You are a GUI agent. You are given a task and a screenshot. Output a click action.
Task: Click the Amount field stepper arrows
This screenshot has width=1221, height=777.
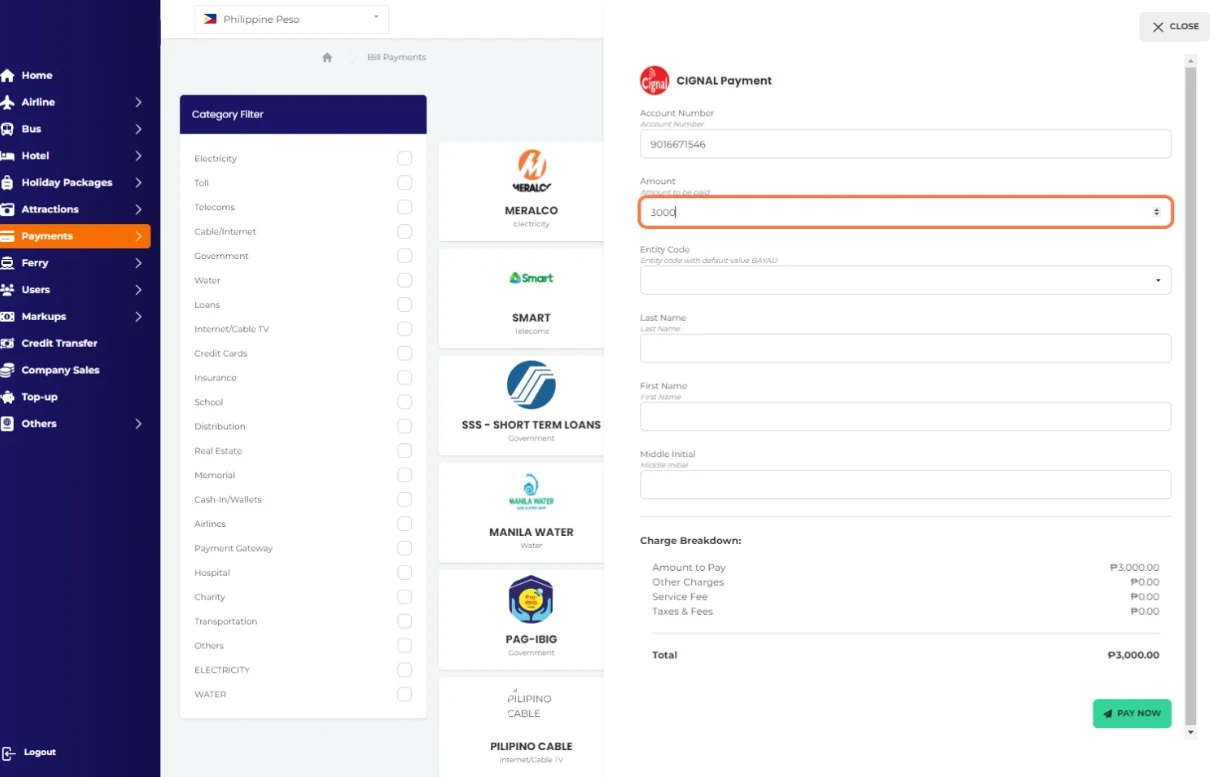point(1156,212)
